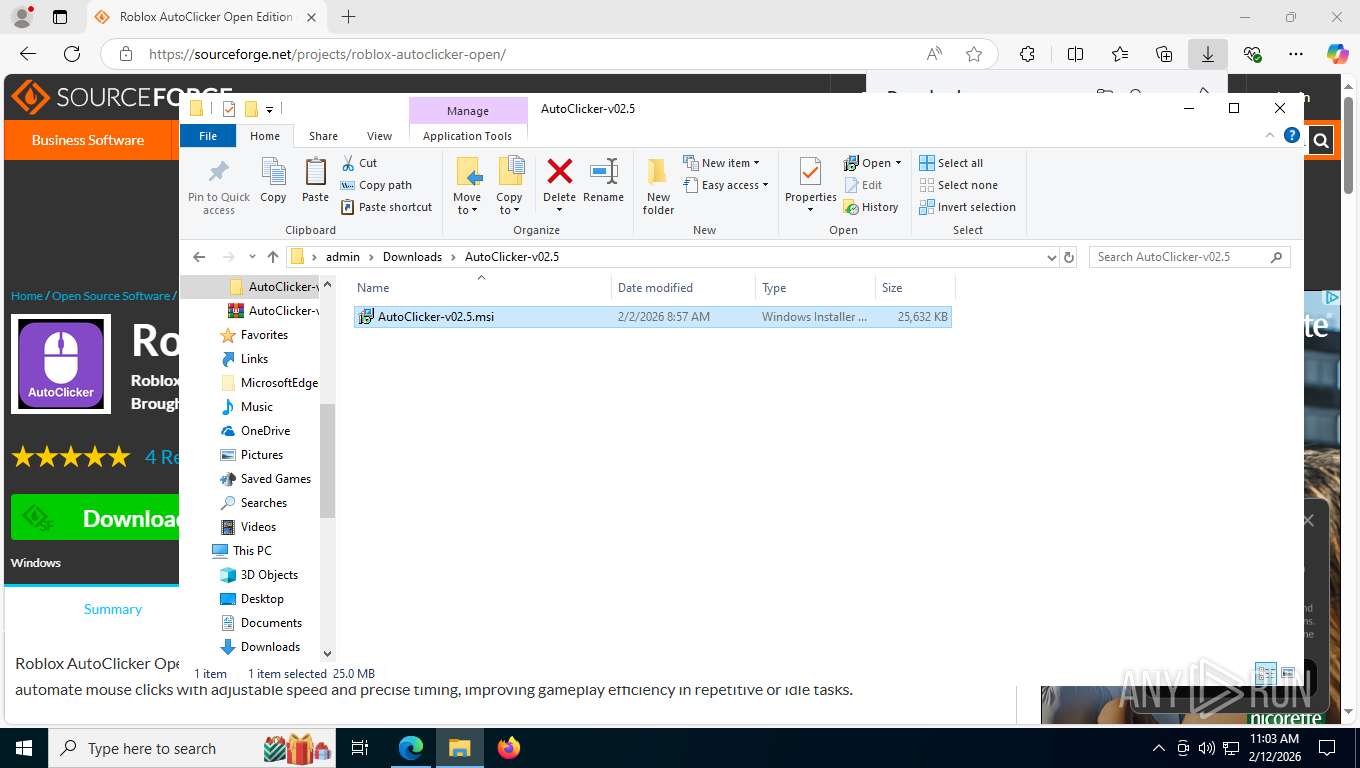Screen dimensions: 1360x768
Task: Click Copy path in Clipboard group
Action: click(x=376, y=185)
